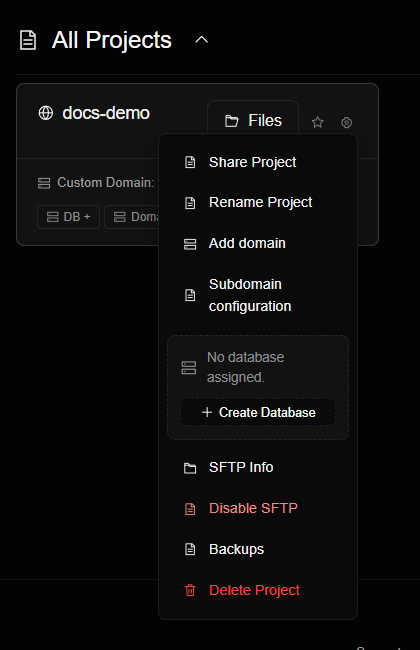Image resolution: width=420 pixels, height=650 pixels.
Task: Collapse the All Projects section chevron
Action: tap(202, 40)
